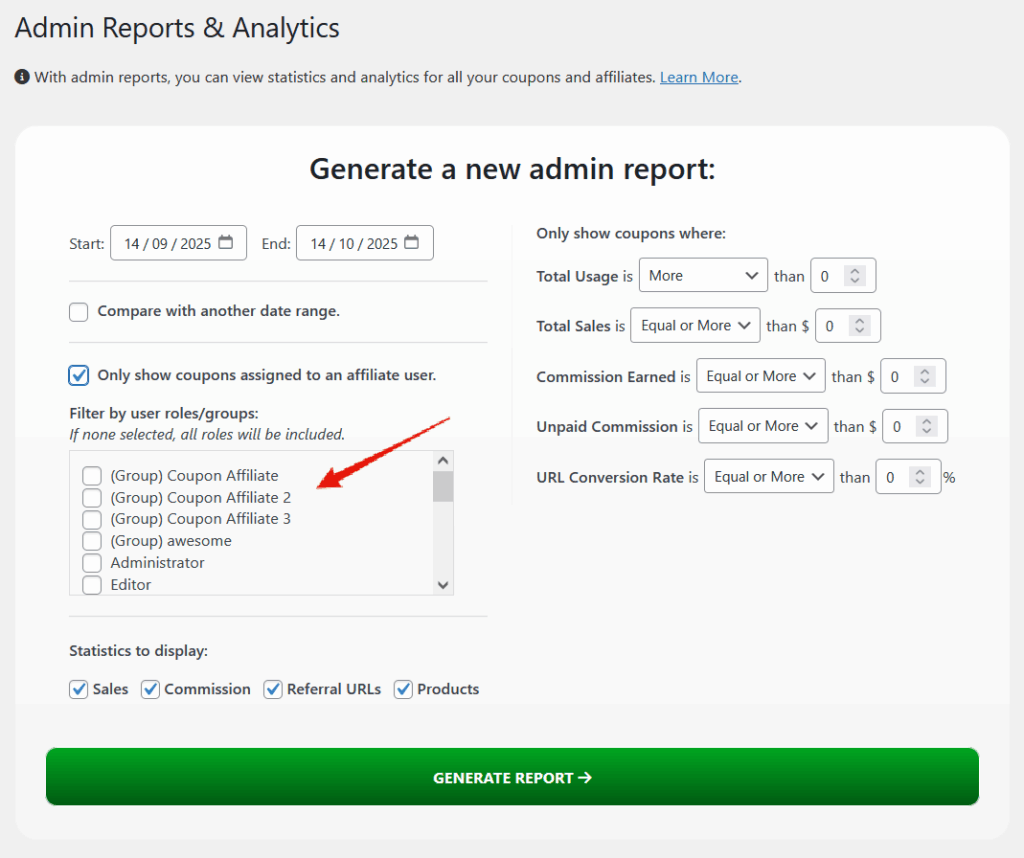Tick the (Group) Coupon Affiliate 2 checkbox
This screenshot has height=858, width=1024.
pyautogui.click(x=92, y=498)
